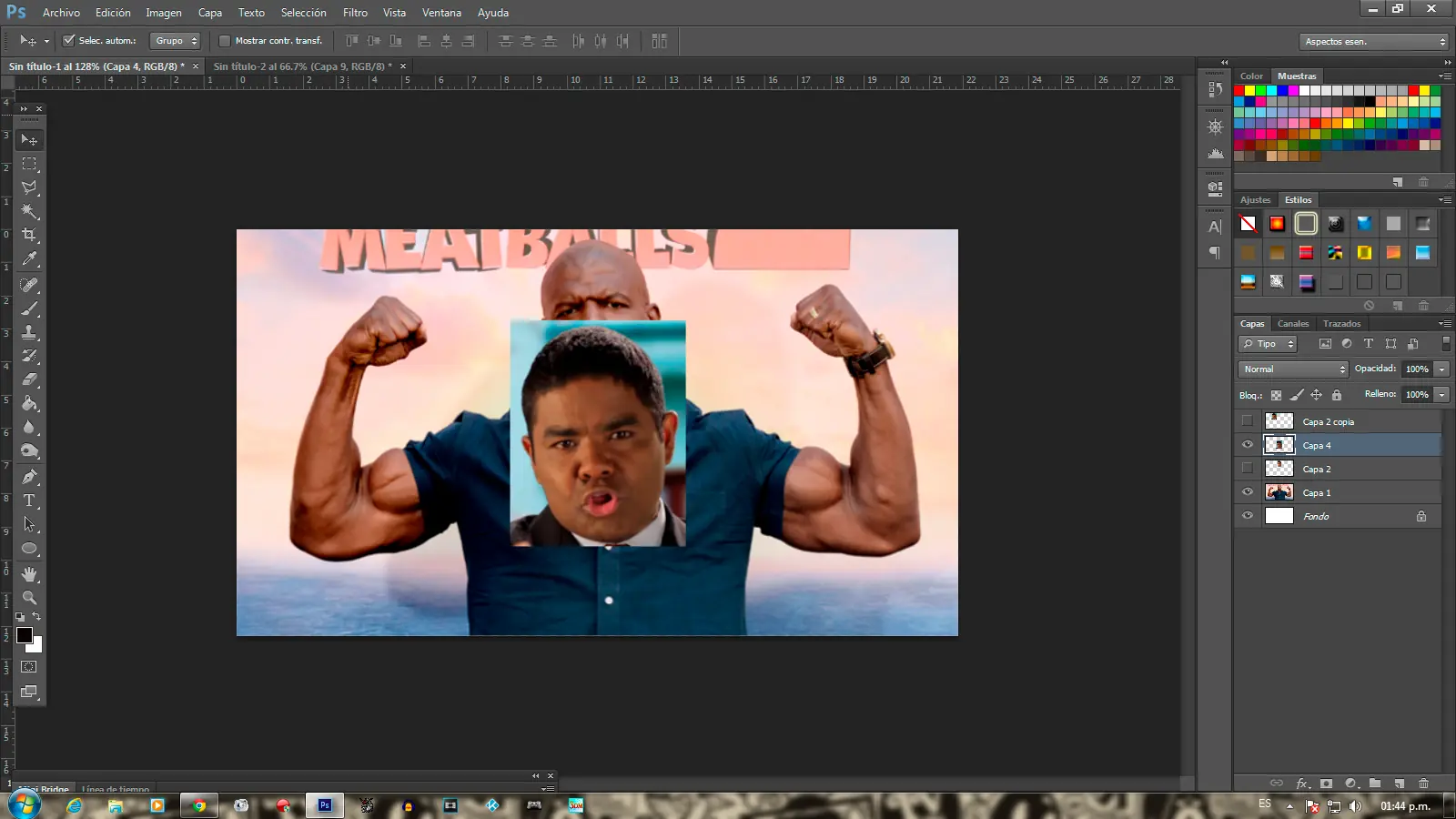Switch to the Color panel tab
Image resolution: width=1456 pixels, height=819 pixels.
[x=1251, y=76]
